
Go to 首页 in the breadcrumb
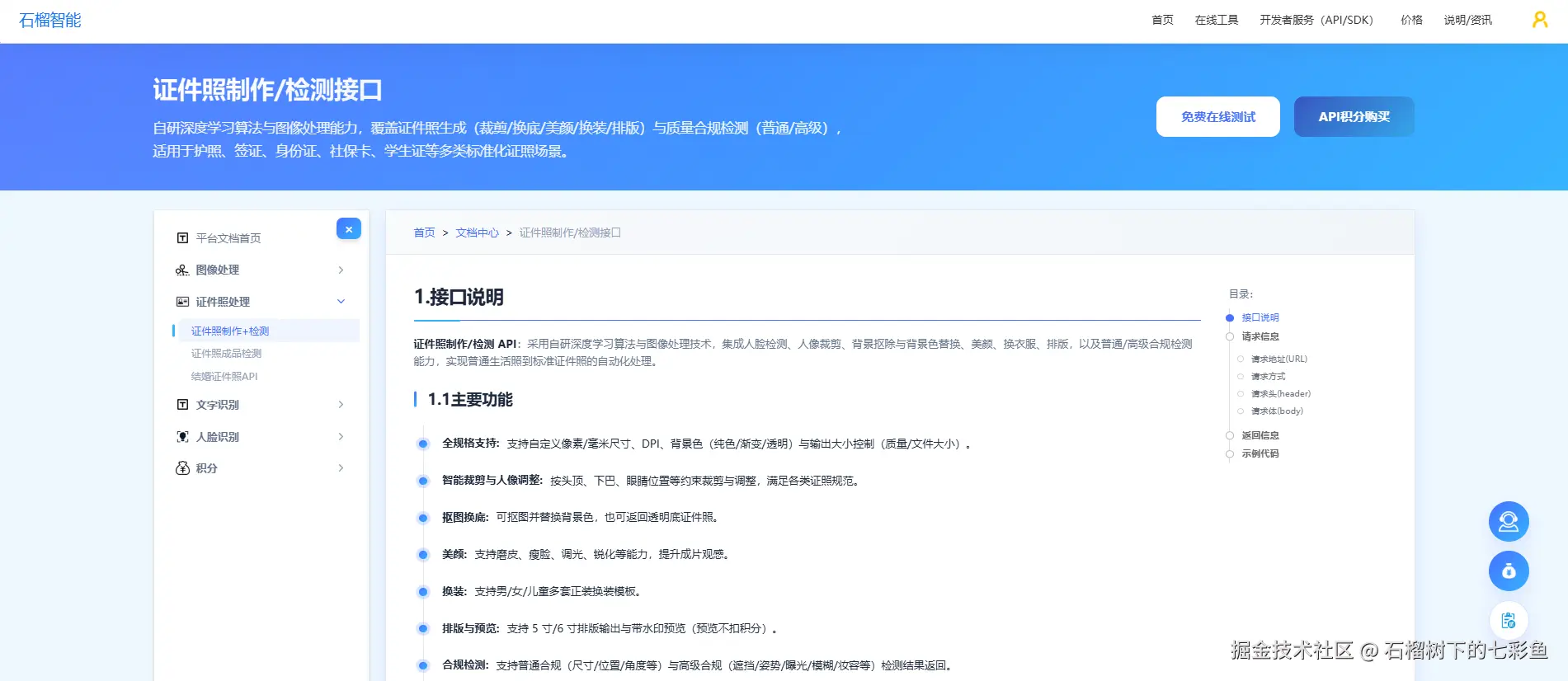(424, 233)
